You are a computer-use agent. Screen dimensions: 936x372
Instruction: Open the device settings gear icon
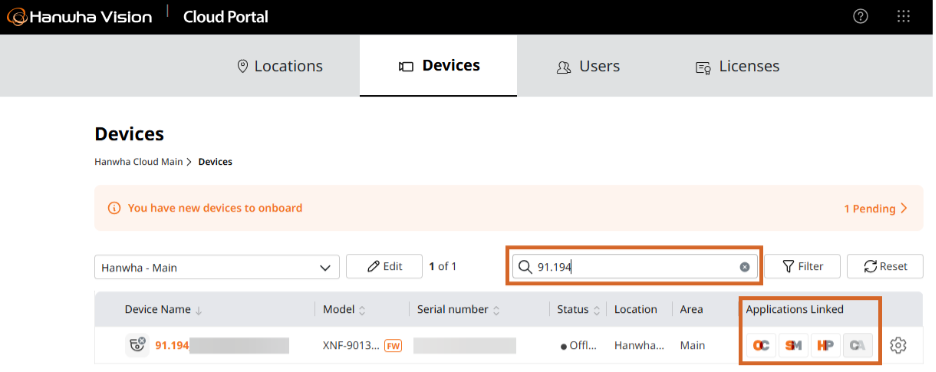click(898, 345)
